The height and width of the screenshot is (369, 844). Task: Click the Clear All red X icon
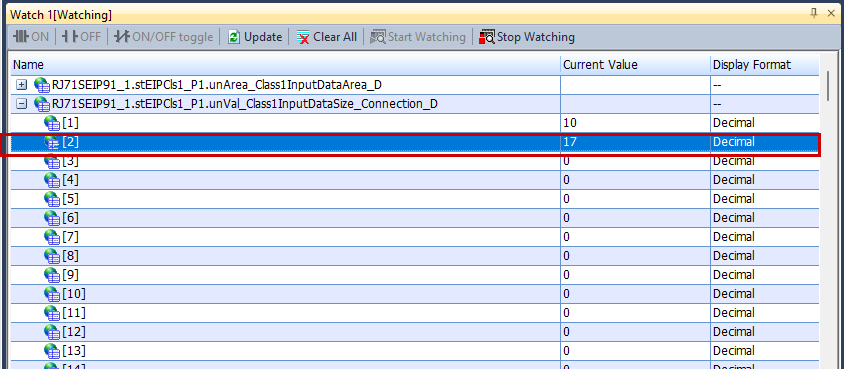coord(303,37)
